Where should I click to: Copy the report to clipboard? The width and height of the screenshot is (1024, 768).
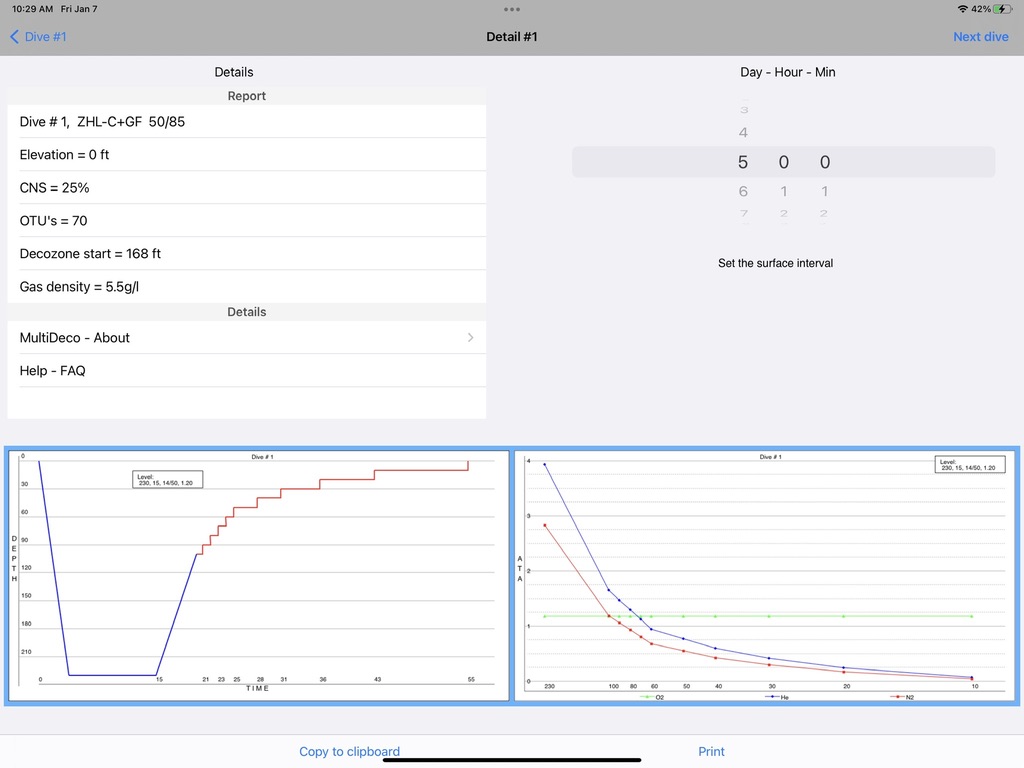click(349, 751)
